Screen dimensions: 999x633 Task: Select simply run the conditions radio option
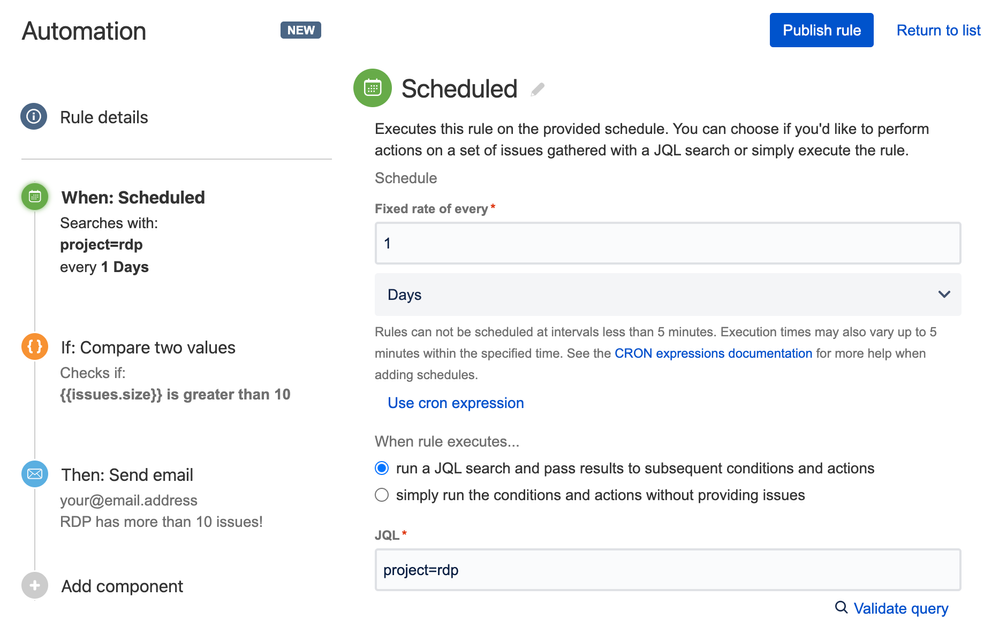[x=382, y=495]
